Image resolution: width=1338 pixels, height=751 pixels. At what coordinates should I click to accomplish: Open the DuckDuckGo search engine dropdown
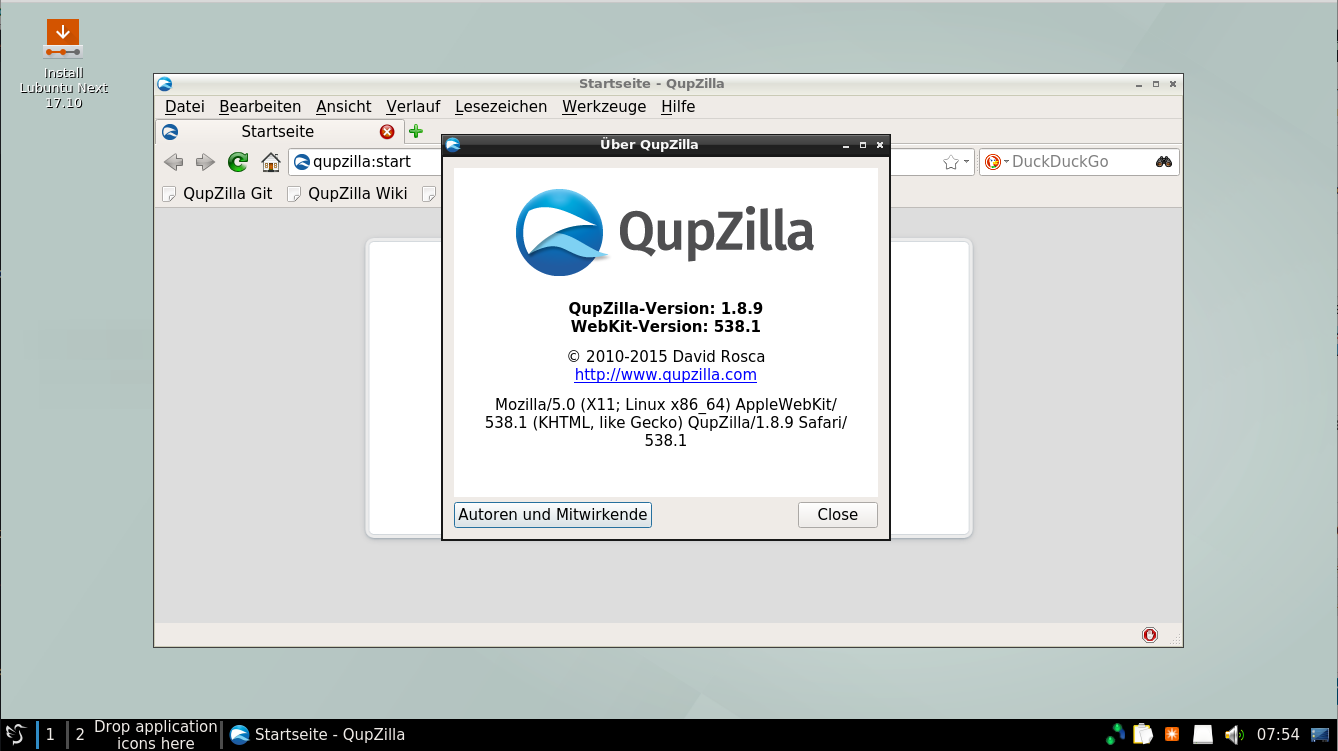coord(996,162)
